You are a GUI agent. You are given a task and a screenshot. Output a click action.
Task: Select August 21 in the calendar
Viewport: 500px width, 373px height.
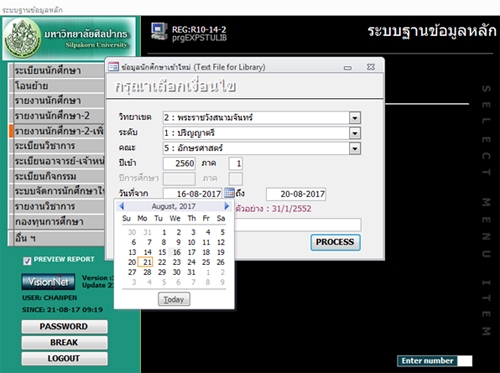146,262
